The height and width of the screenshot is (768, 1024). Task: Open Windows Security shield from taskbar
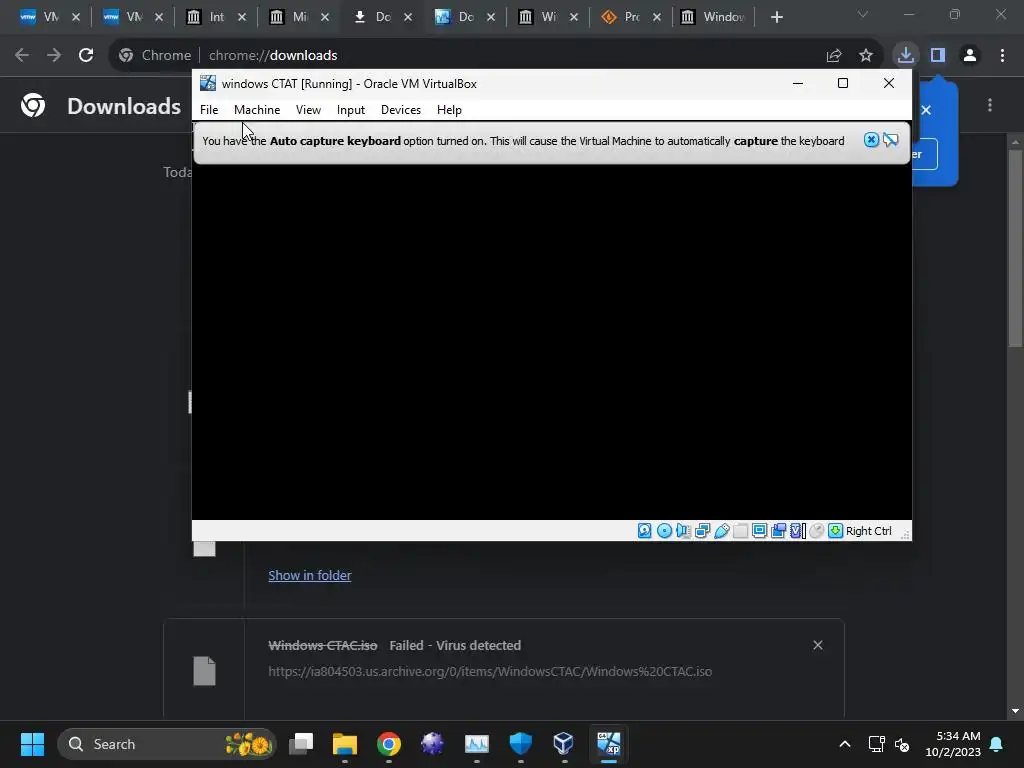tap(520, 744)
